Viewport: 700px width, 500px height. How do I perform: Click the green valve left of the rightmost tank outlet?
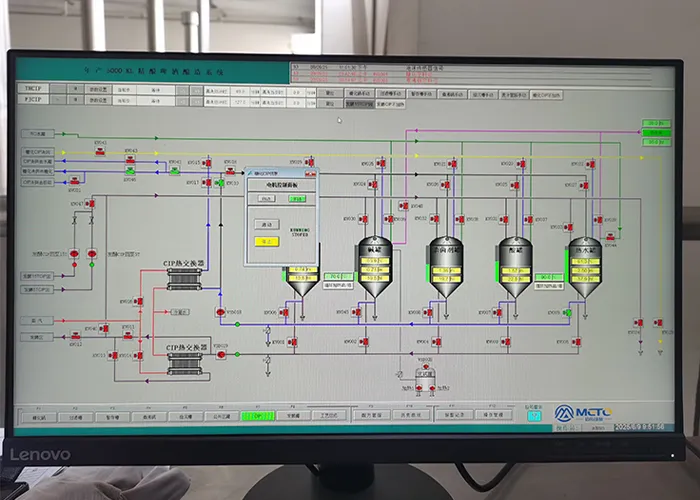pos(567,313)
